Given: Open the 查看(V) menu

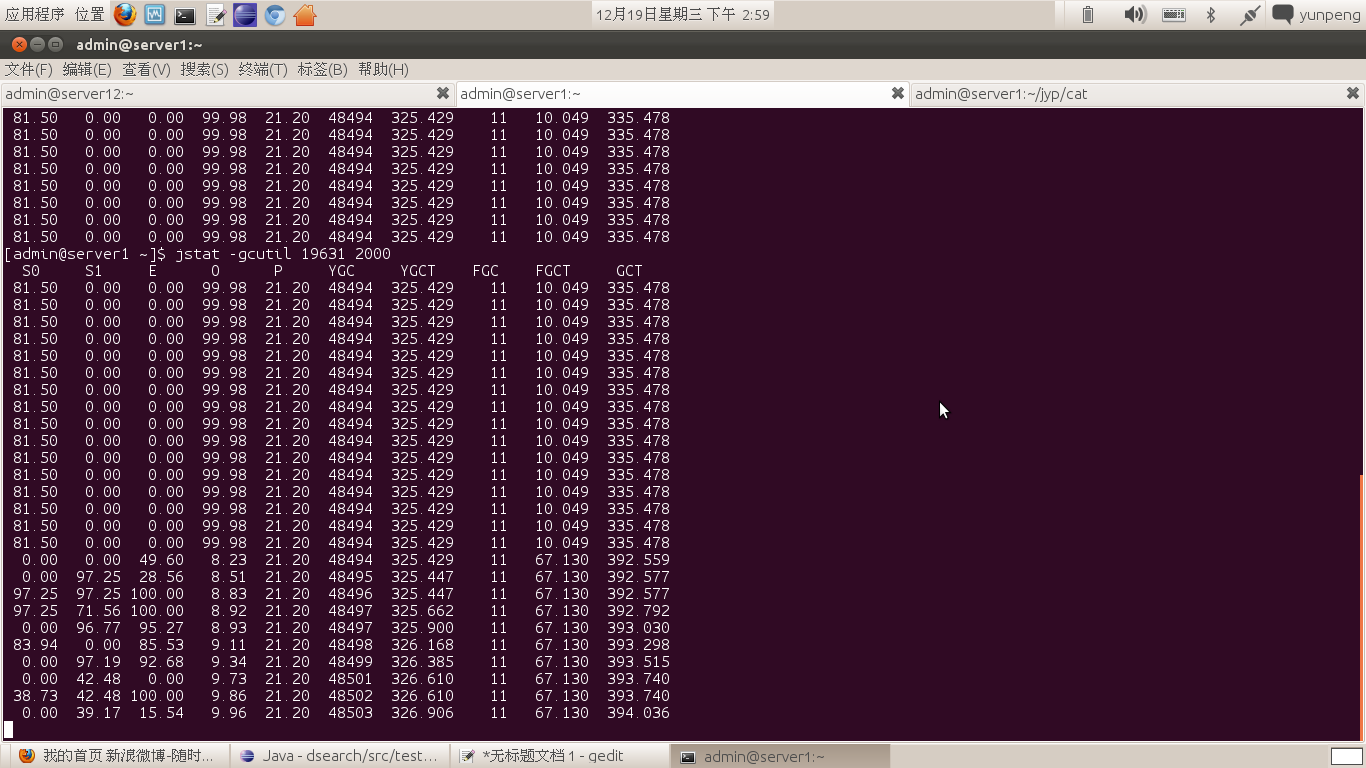Looking at the screenshot, I should pos(146,69).
